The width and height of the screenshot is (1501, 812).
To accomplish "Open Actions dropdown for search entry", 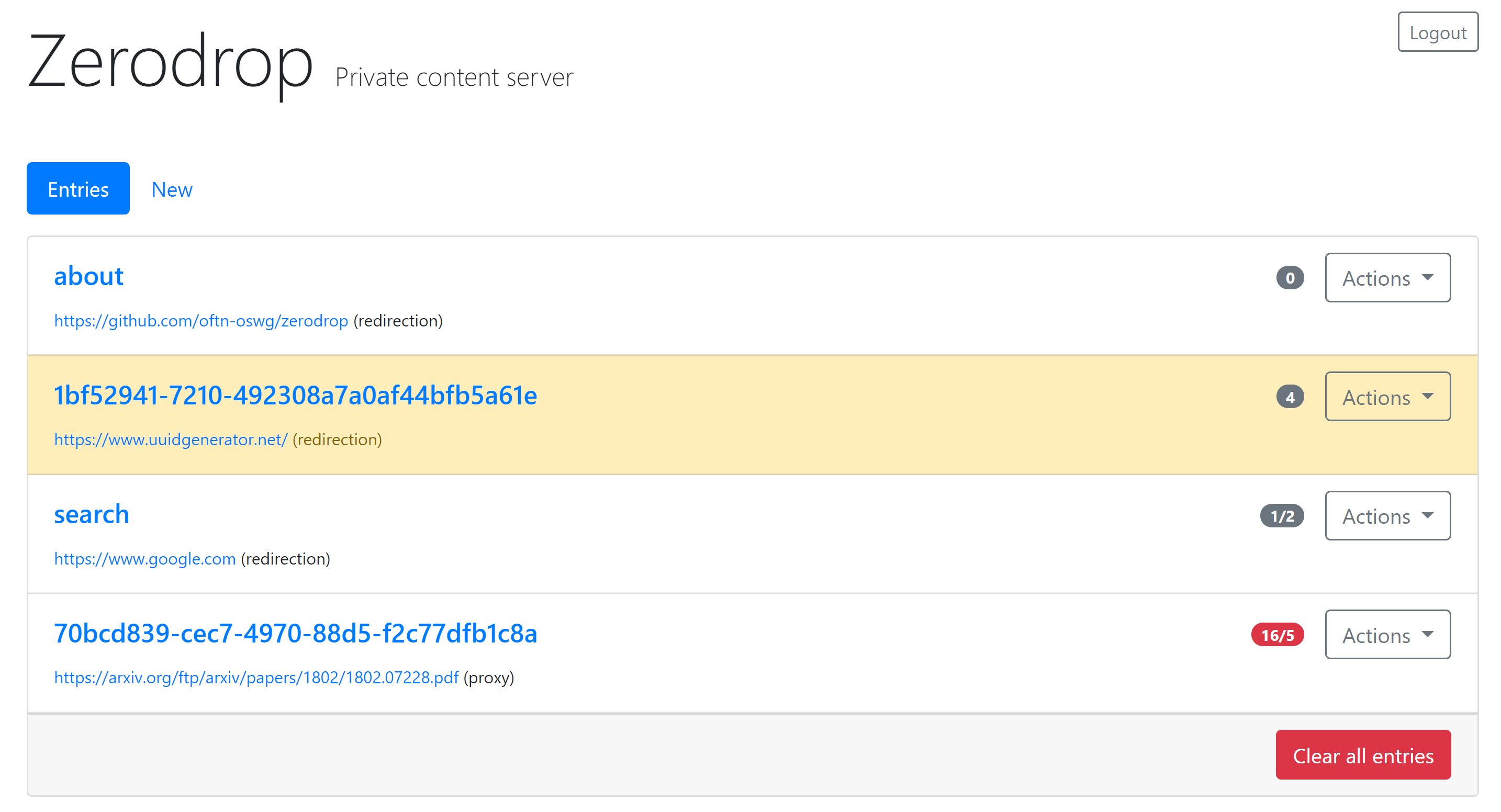I will pos(1387,515).
